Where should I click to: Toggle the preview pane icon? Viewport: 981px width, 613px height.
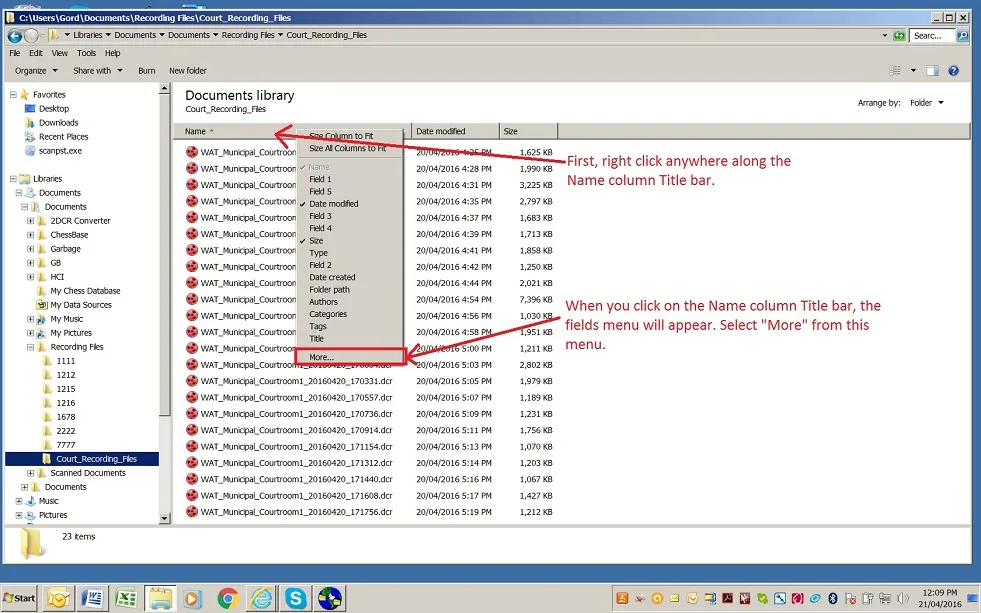coord(932,71)
